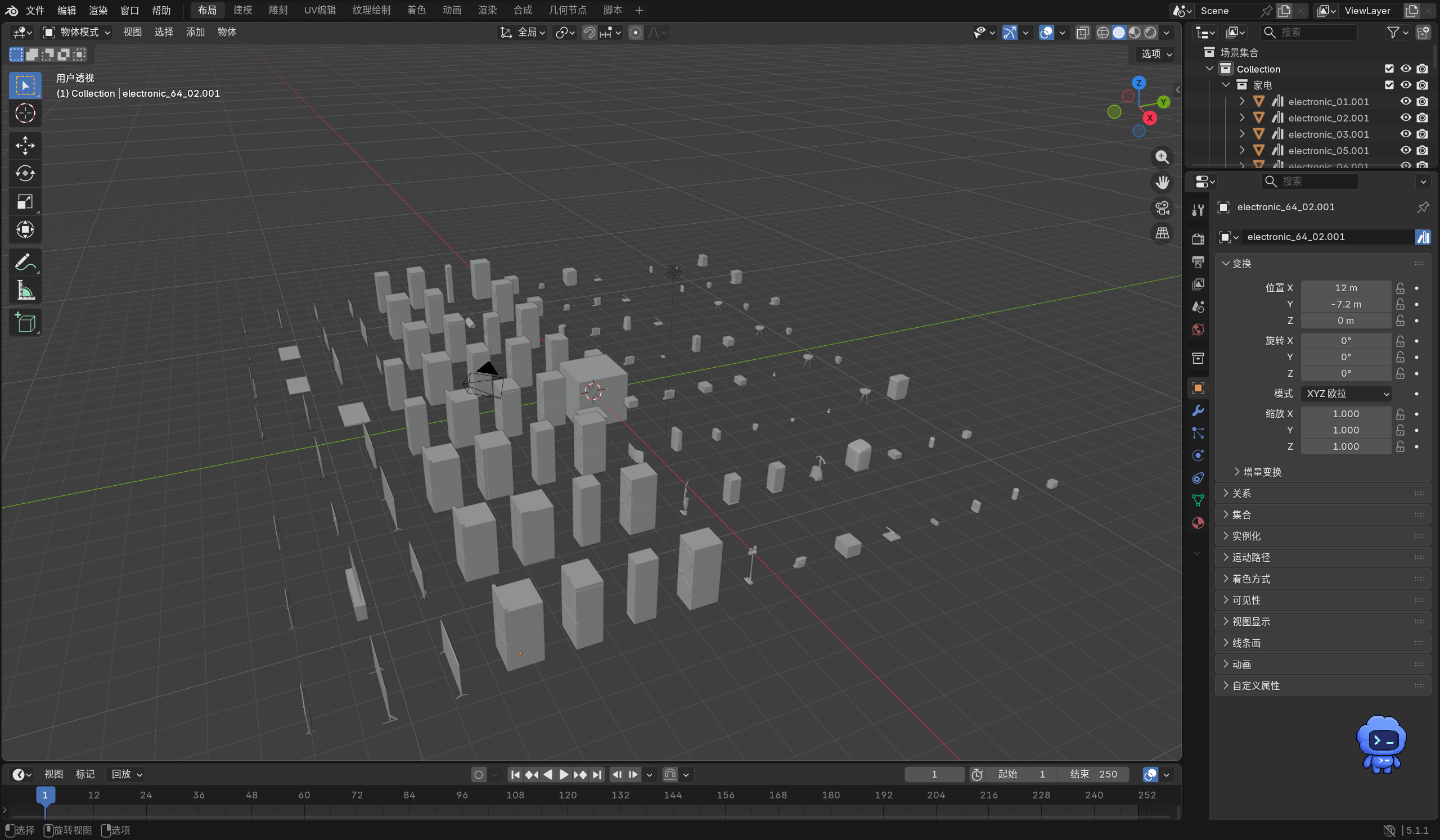
Task: Click the zoom magnifier viewport control
Action: point(1162,157)
